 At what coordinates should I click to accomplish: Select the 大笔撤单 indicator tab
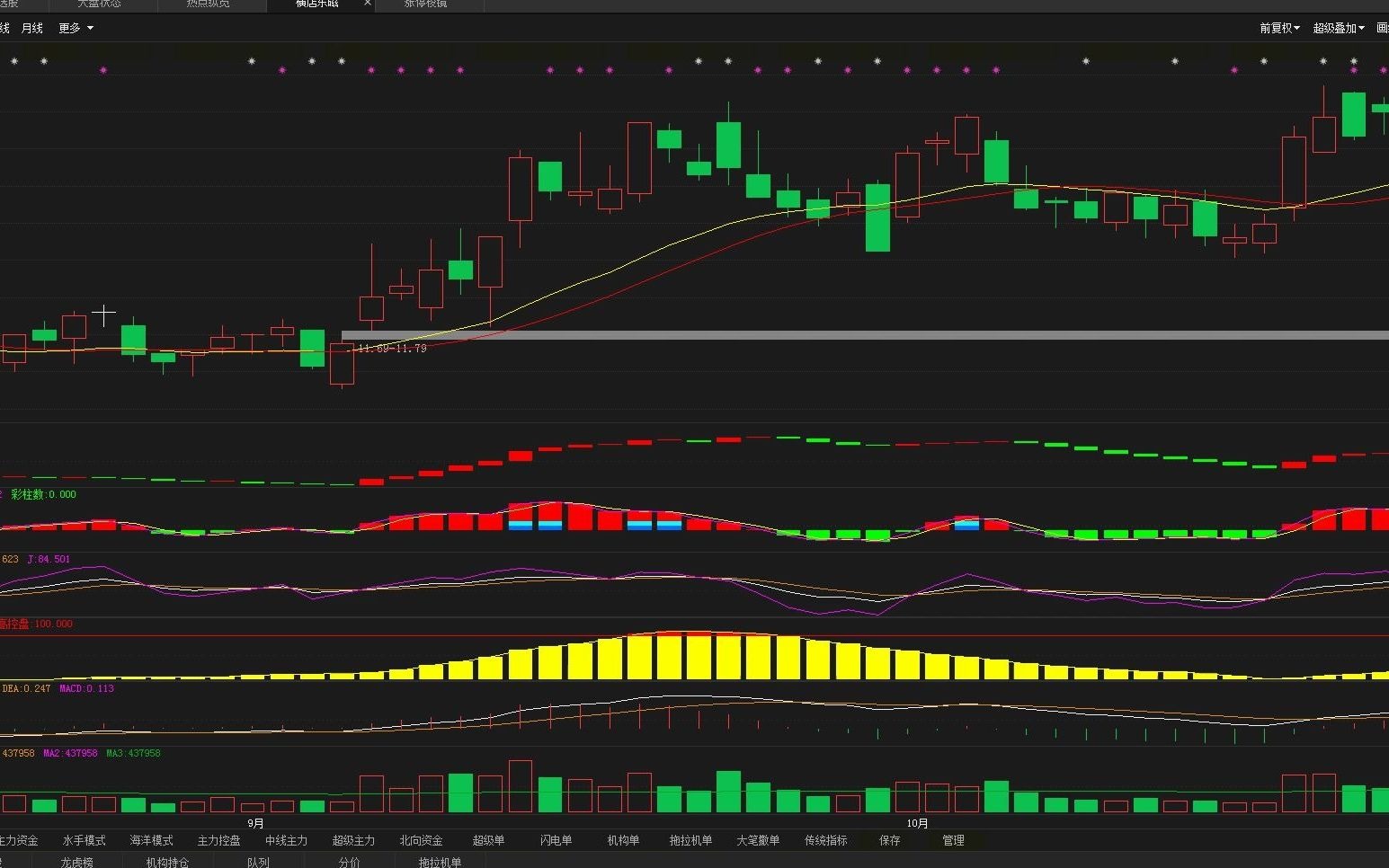pyautogui.click(x=758, y=840)
